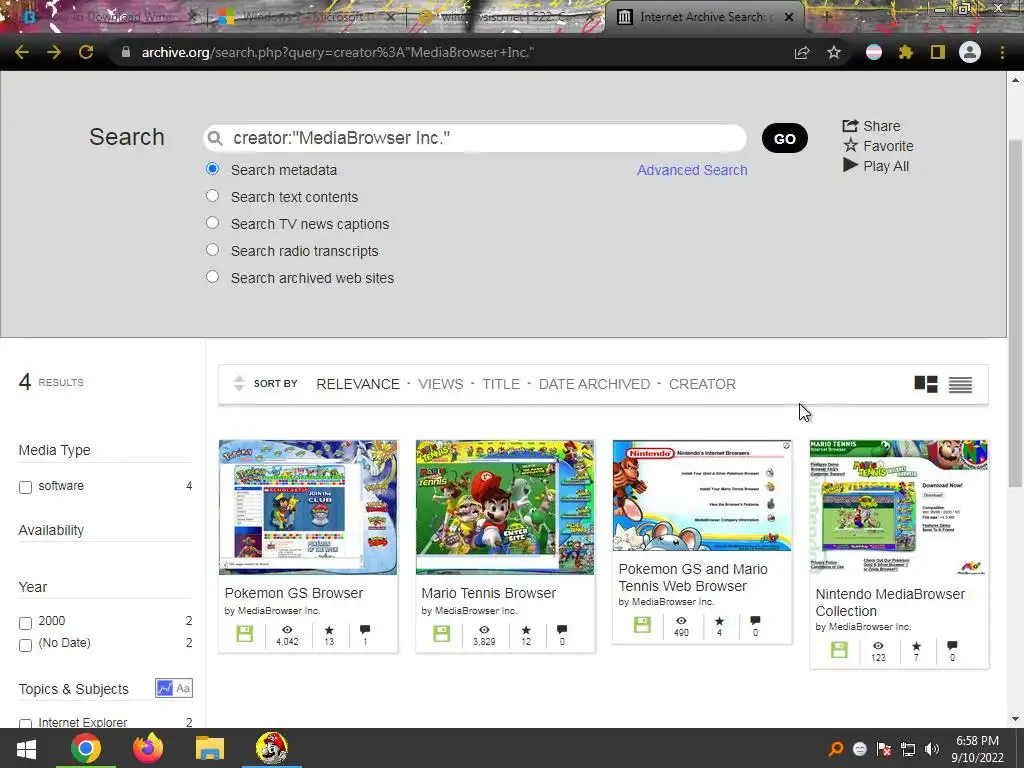
Task: Open Pokemon GS Browser thumbnail image
Action: point(308,507)
